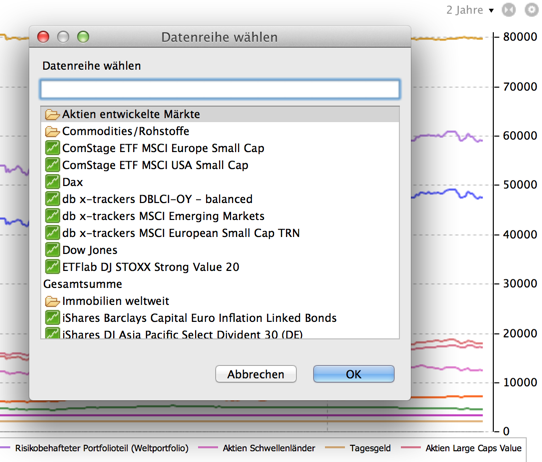Confirm selection with the OK button
542x462 pixels.
coord(354,374)
